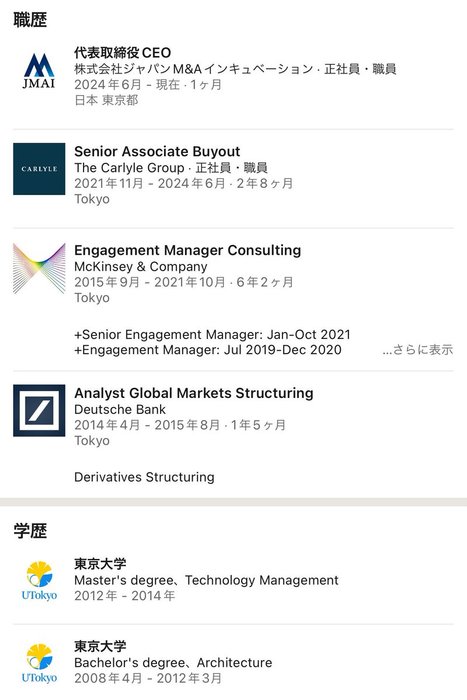Click the 学歴 section heading

tap(30, 531)
